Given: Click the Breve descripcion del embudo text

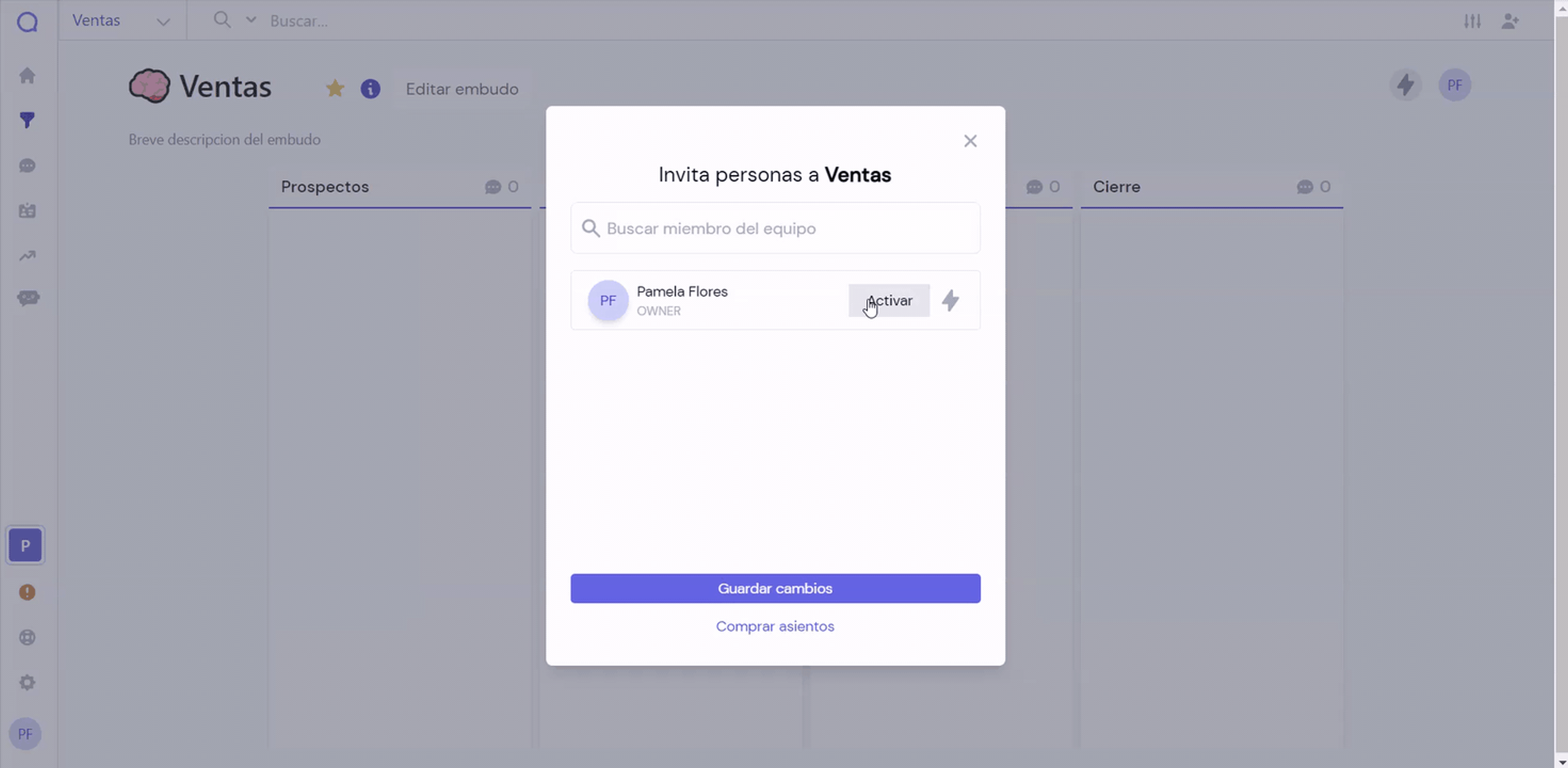Looking at the screenshot, I should point(224,139).
